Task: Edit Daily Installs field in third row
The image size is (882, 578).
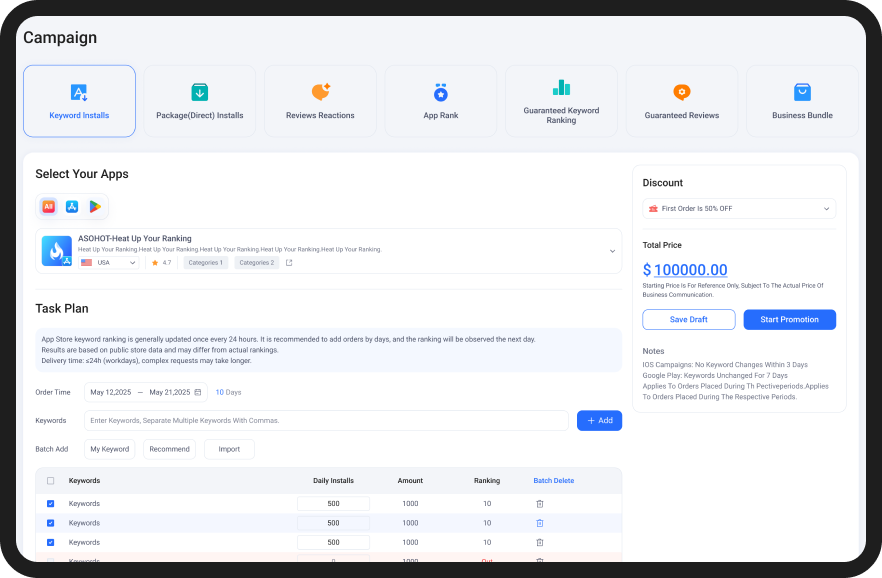Action: (x=334, y=543)
